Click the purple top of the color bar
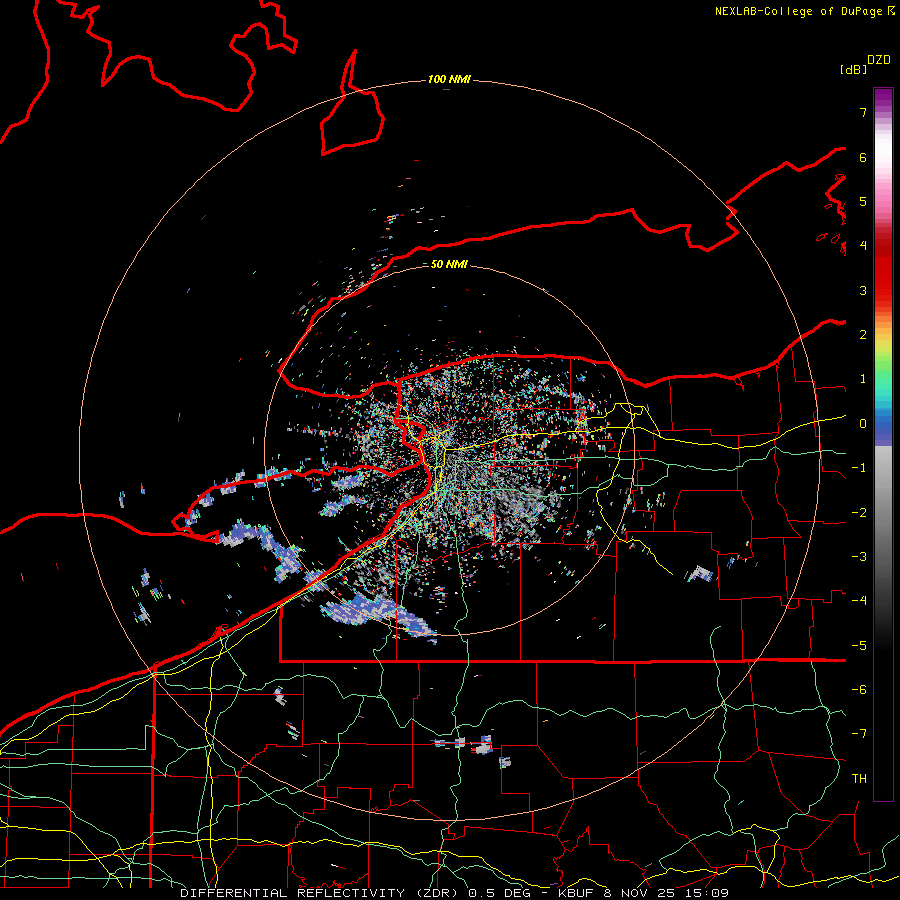The image size is (900, 900). point(883,99)
